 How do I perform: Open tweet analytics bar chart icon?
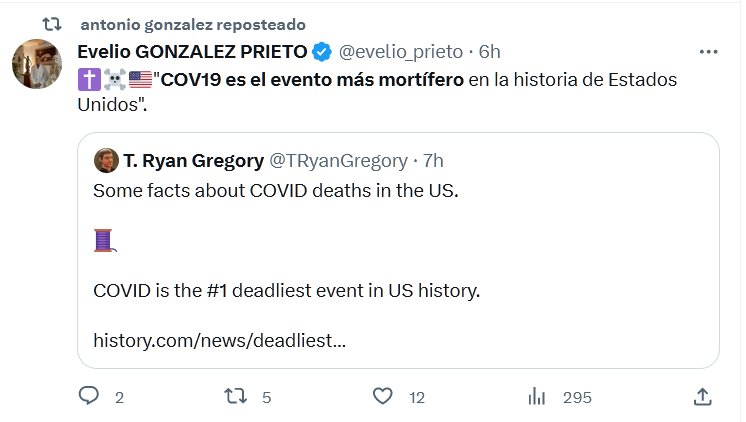[538, 397]
